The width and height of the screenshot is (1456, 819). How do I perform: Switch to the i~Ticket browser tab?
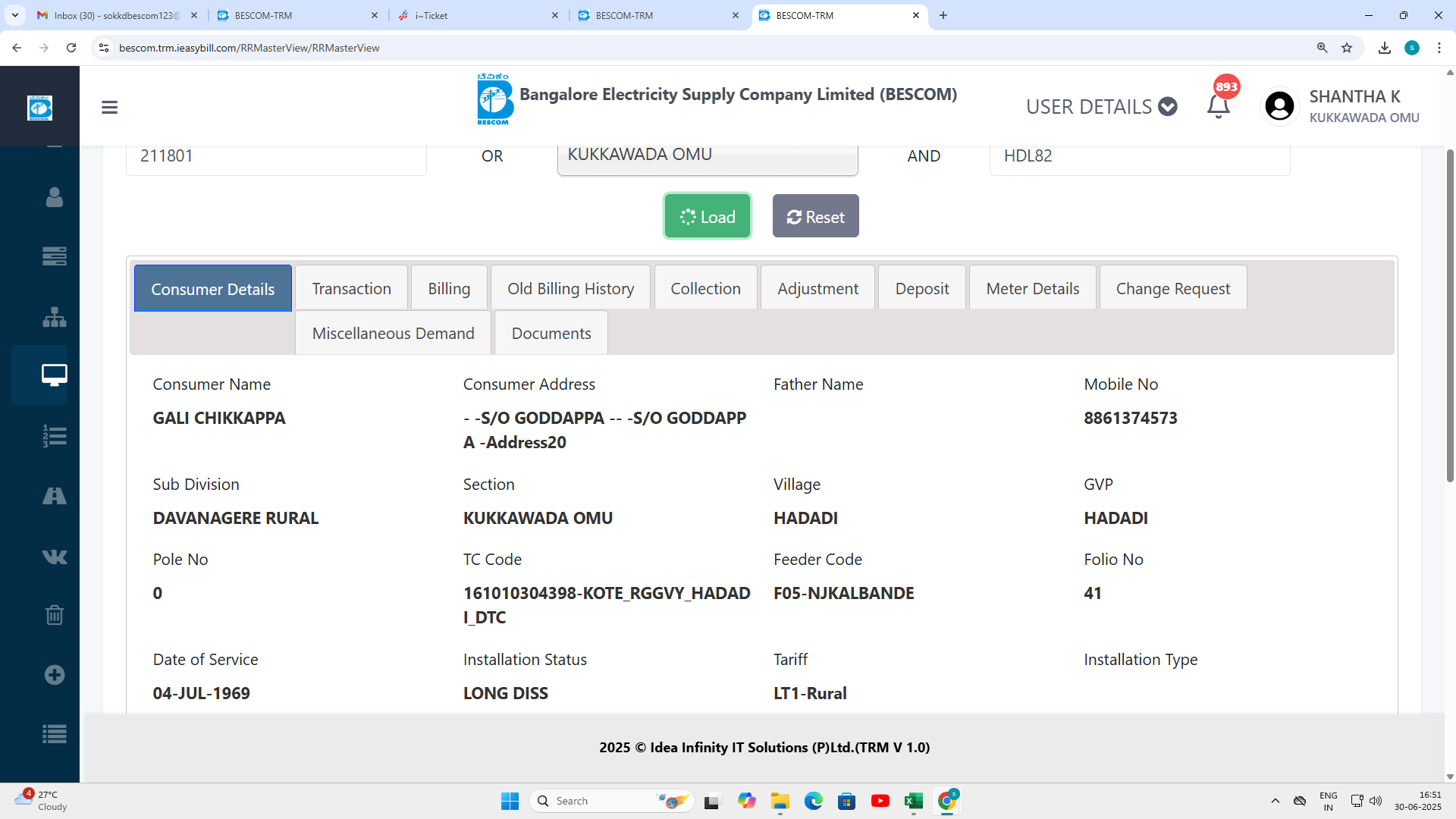478,15
